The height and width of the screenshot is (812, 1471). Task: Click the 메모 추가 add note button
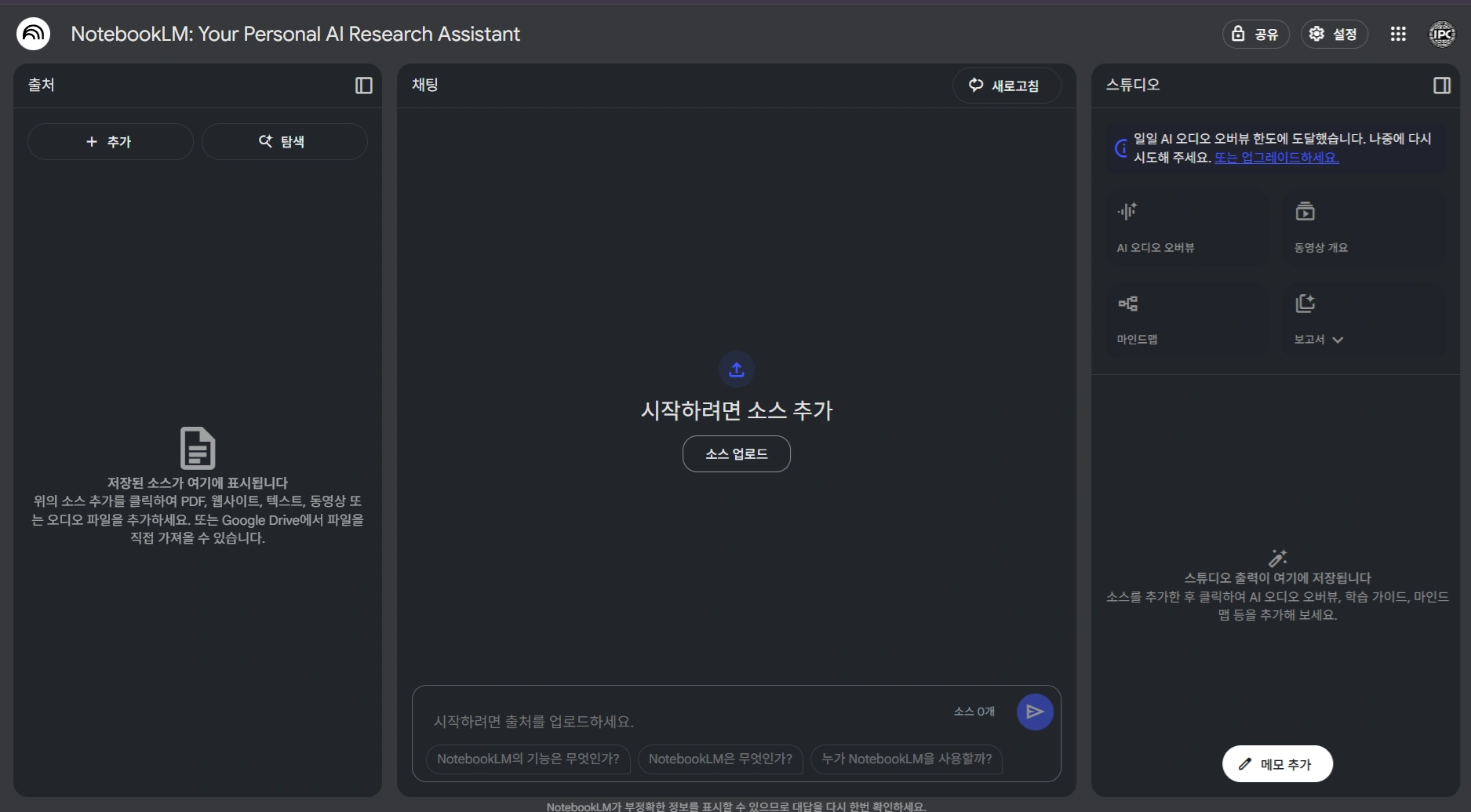[x=1276, y=764]
